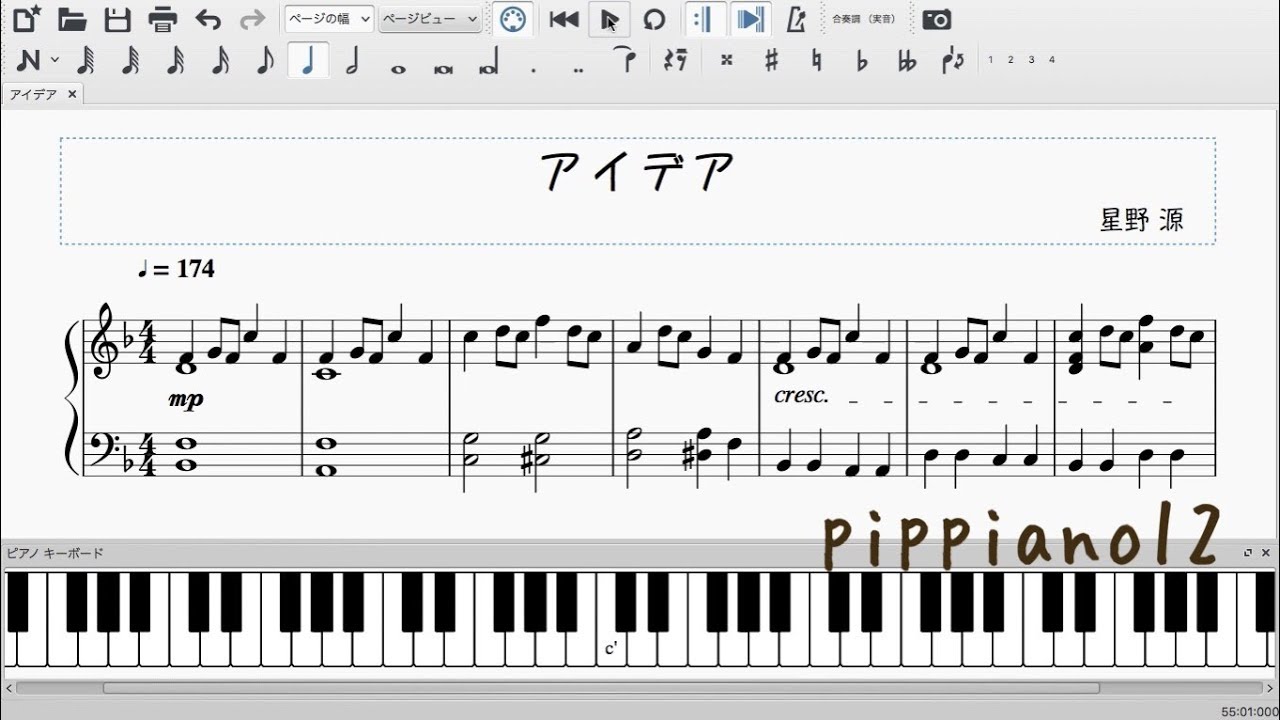Screen dimensions: 1280x720
Task: Toggle the metronome
Action: click(796, 19)
